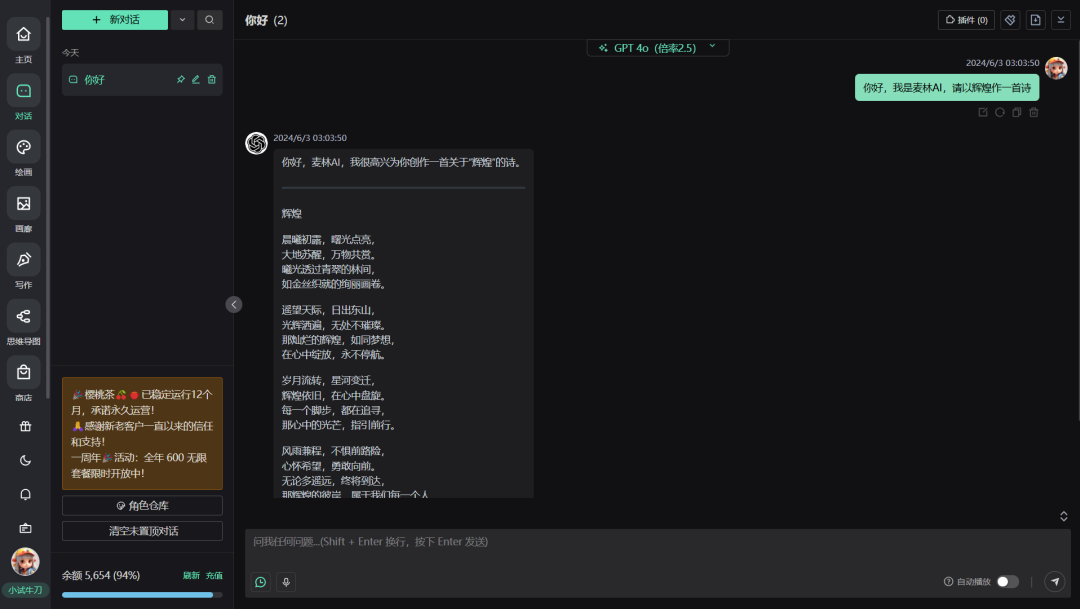The width and height of the screenshot is (1080, 609).
Task: Collapse the conversation list side panel
Action: (x=234, y=305)
